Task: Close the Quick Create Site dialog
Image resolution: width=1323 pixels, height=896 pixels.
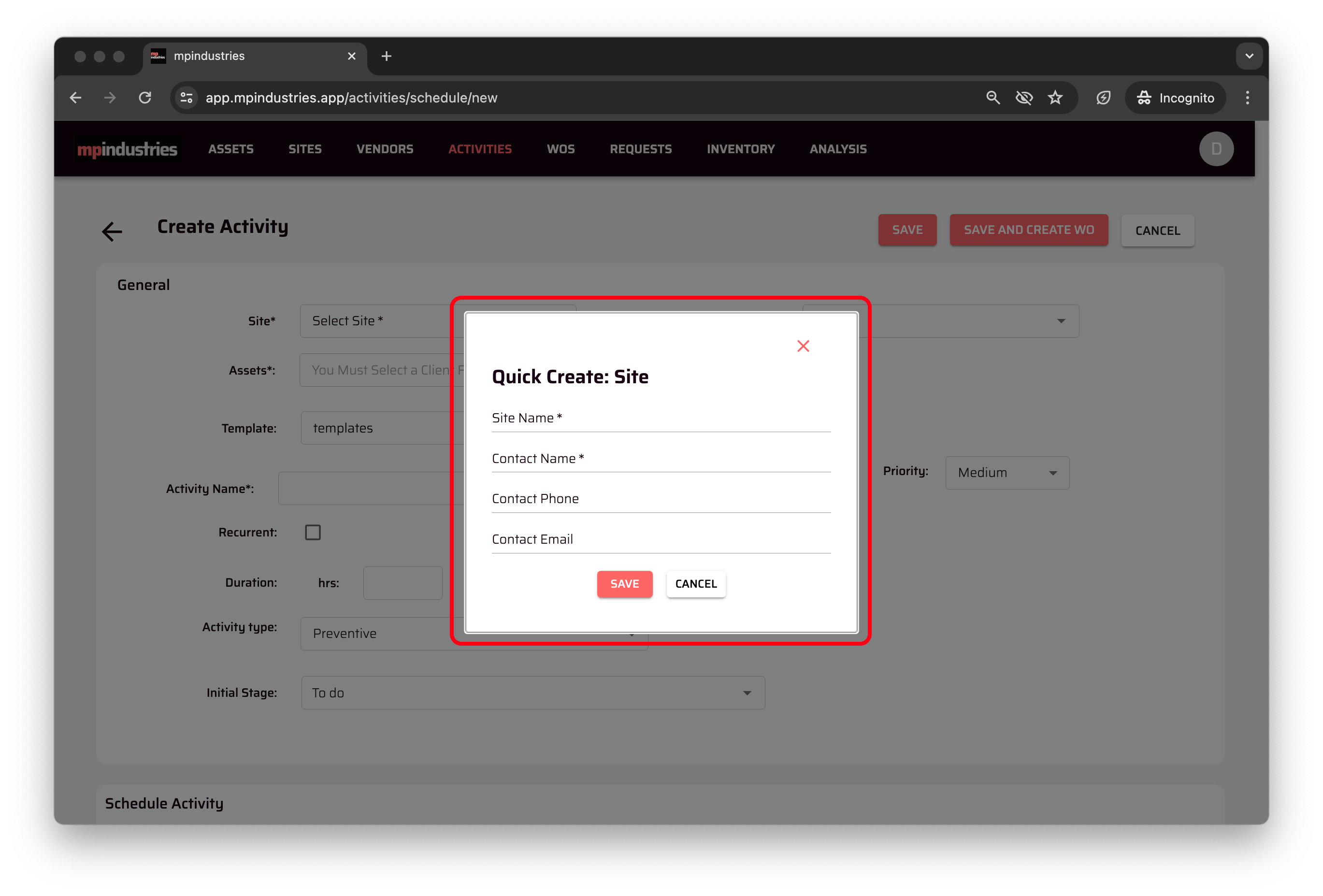Action: (803, 346)
